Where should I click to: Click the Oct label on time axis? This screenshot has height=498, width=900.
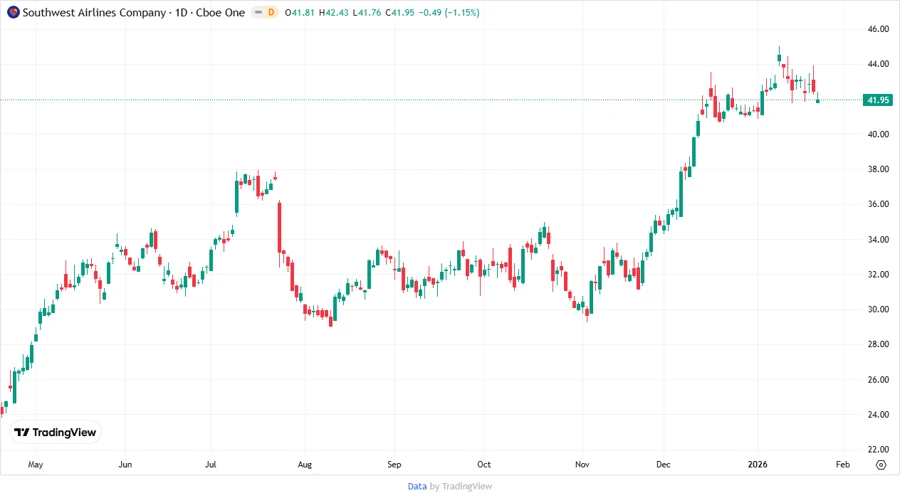(484, 464)
